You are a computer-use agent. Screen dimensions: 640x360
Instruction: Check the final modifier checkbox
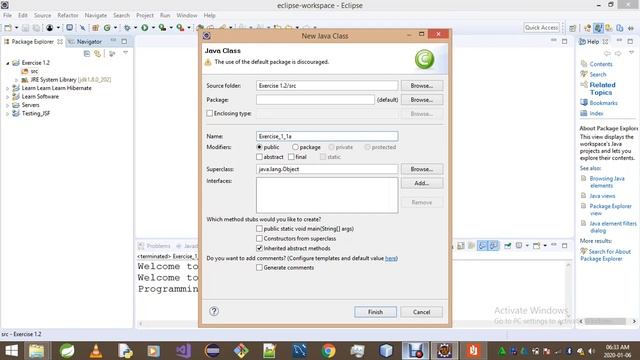coord(291,157)
